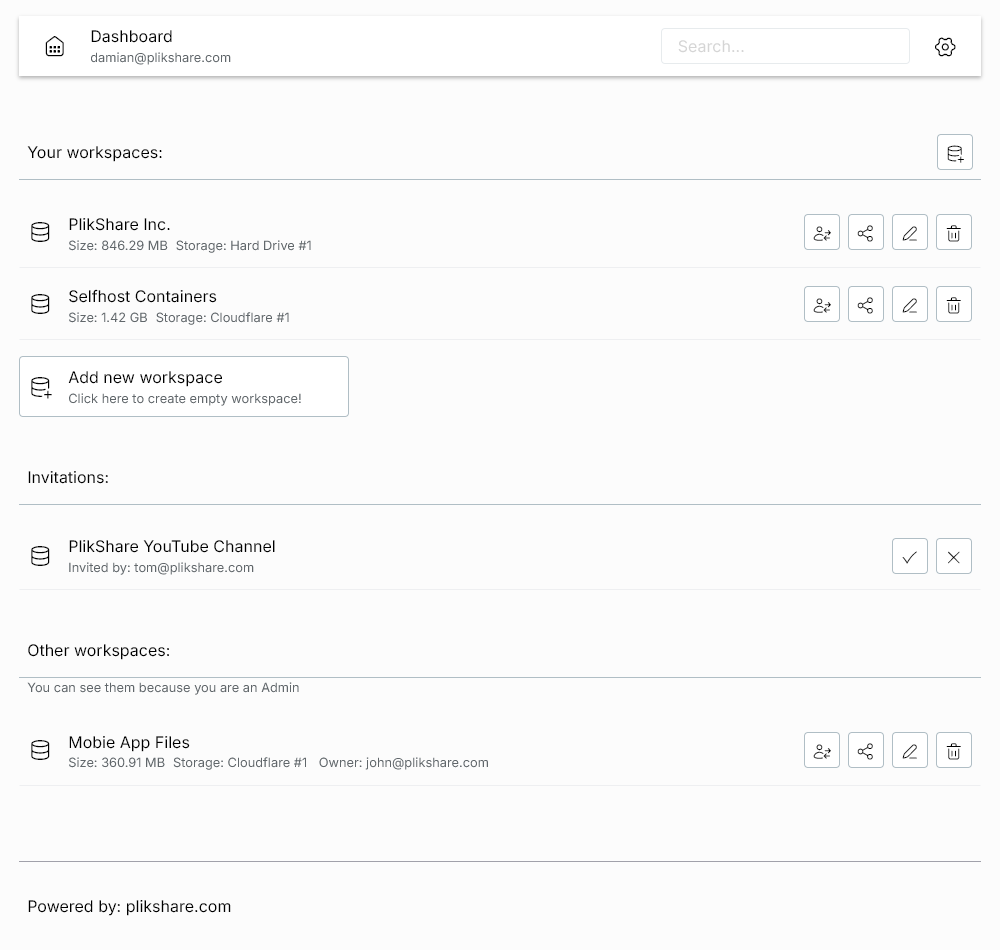Click the PlikShare YouTube Channel invitation title

point(172,546)
